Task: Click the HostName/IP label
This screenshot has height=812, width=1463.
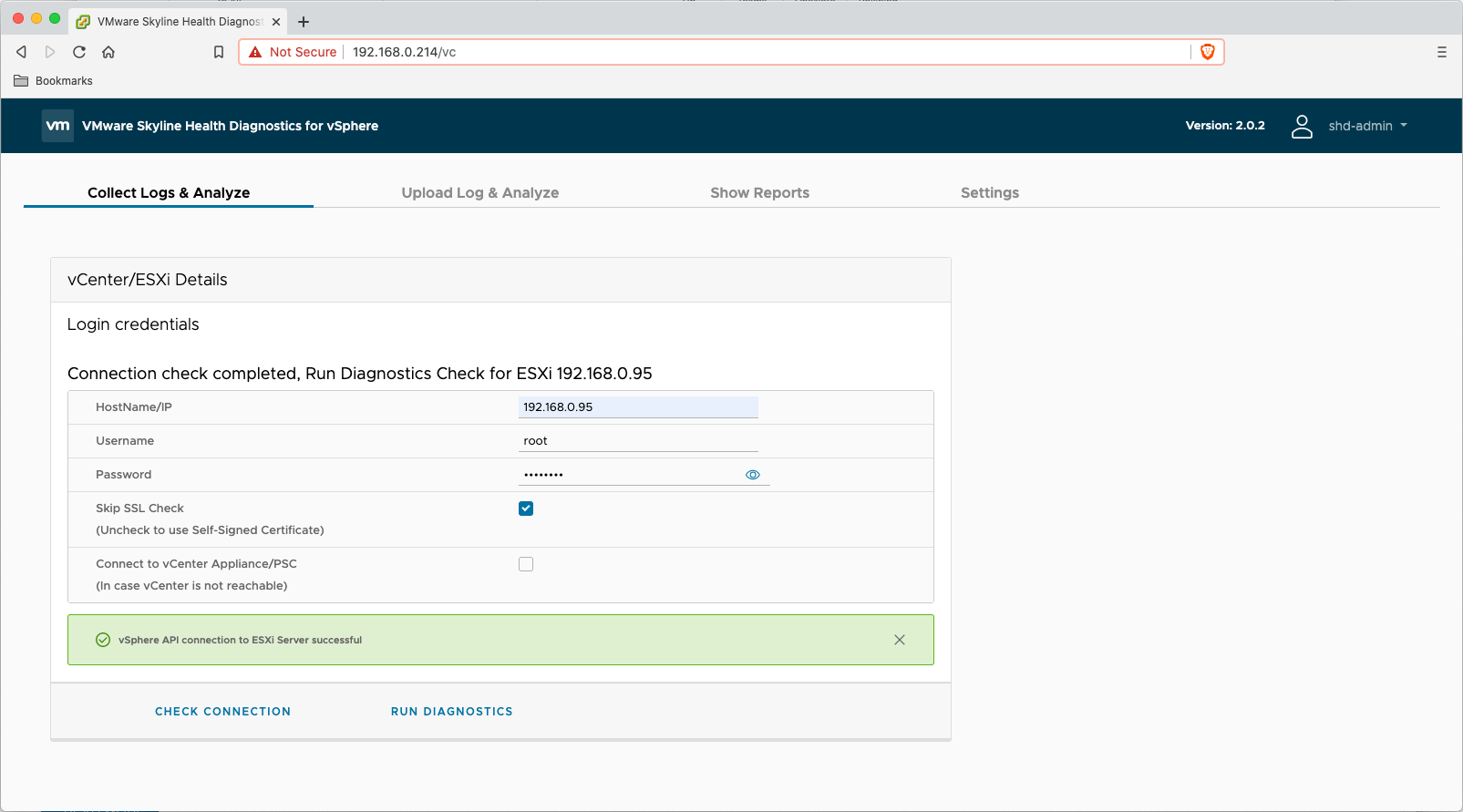Action: pos(134,407)
